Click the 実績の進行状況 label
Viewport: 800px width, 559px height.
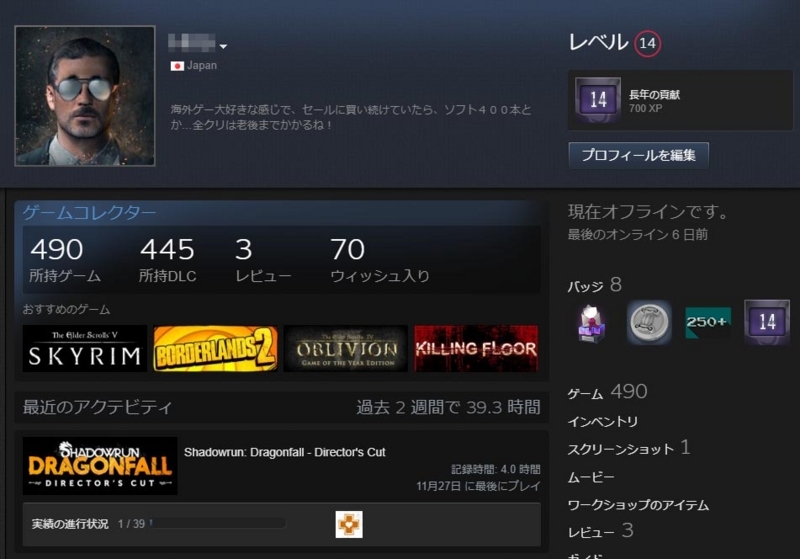pyautogui.click(x=70, y=524)
